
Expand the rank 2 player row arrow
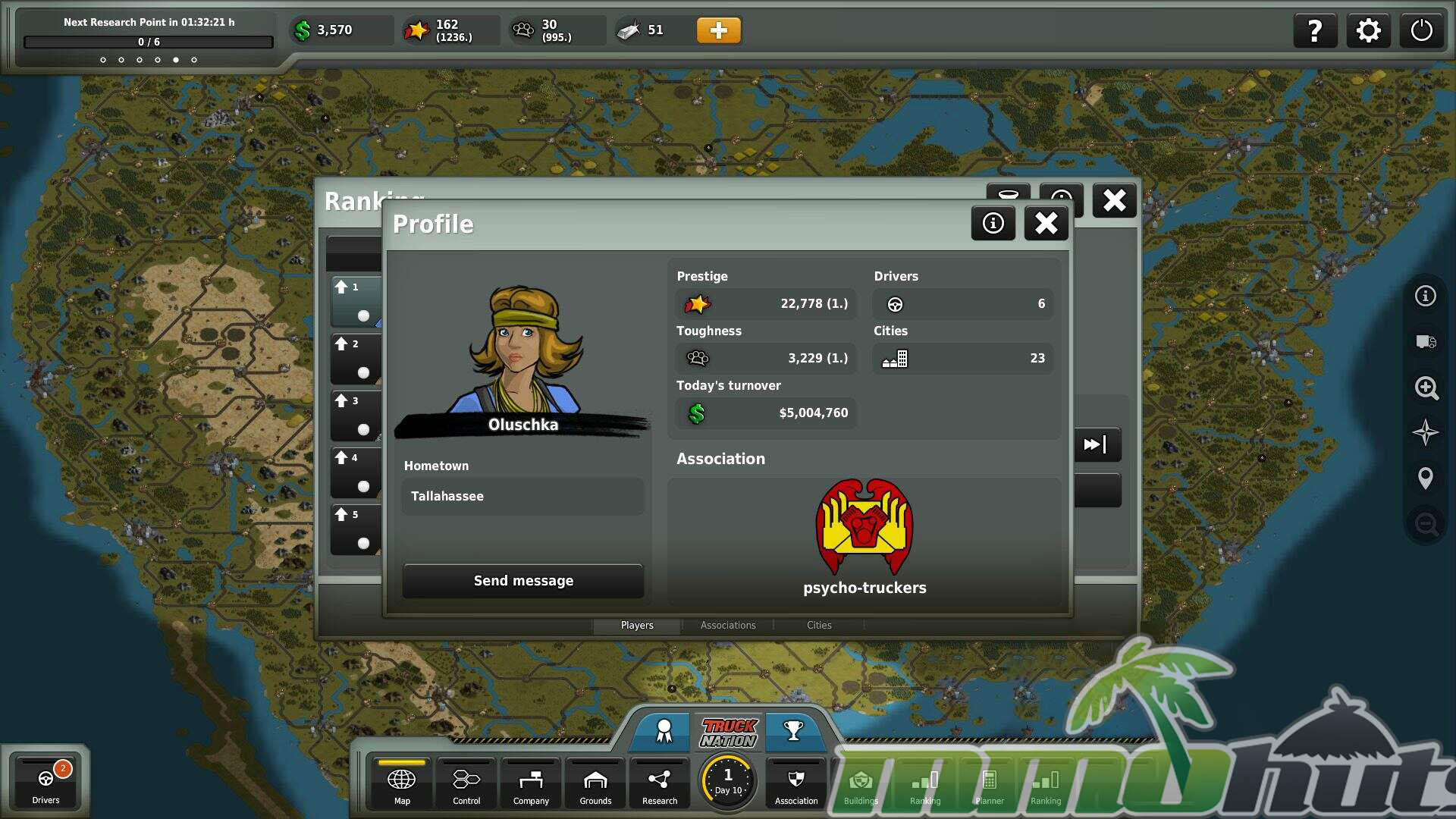(341, 344)
